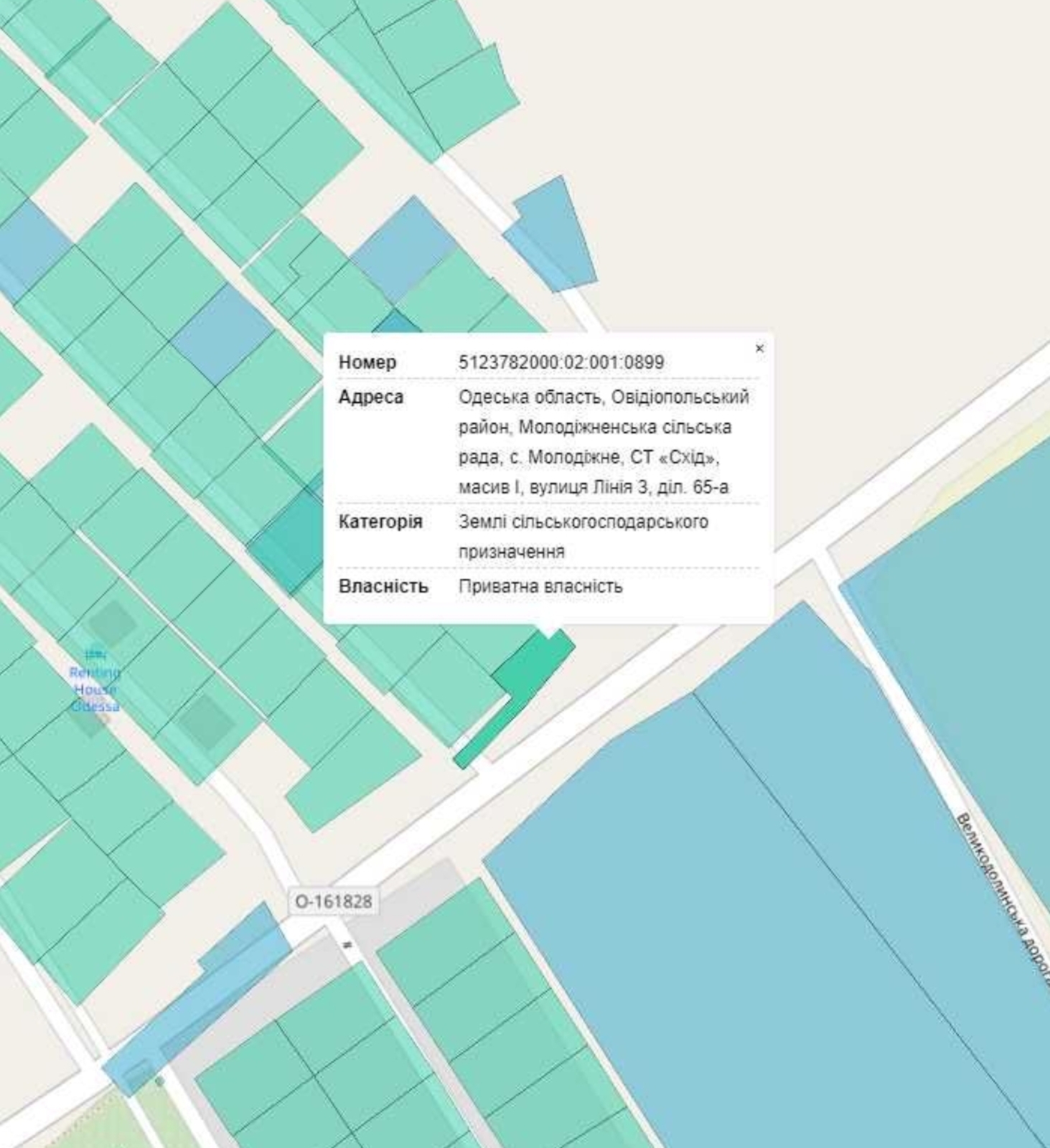The height and width of the screenshot is (1148, 1050).
Task: Click the Категорія field label
Action: (380, 522)
